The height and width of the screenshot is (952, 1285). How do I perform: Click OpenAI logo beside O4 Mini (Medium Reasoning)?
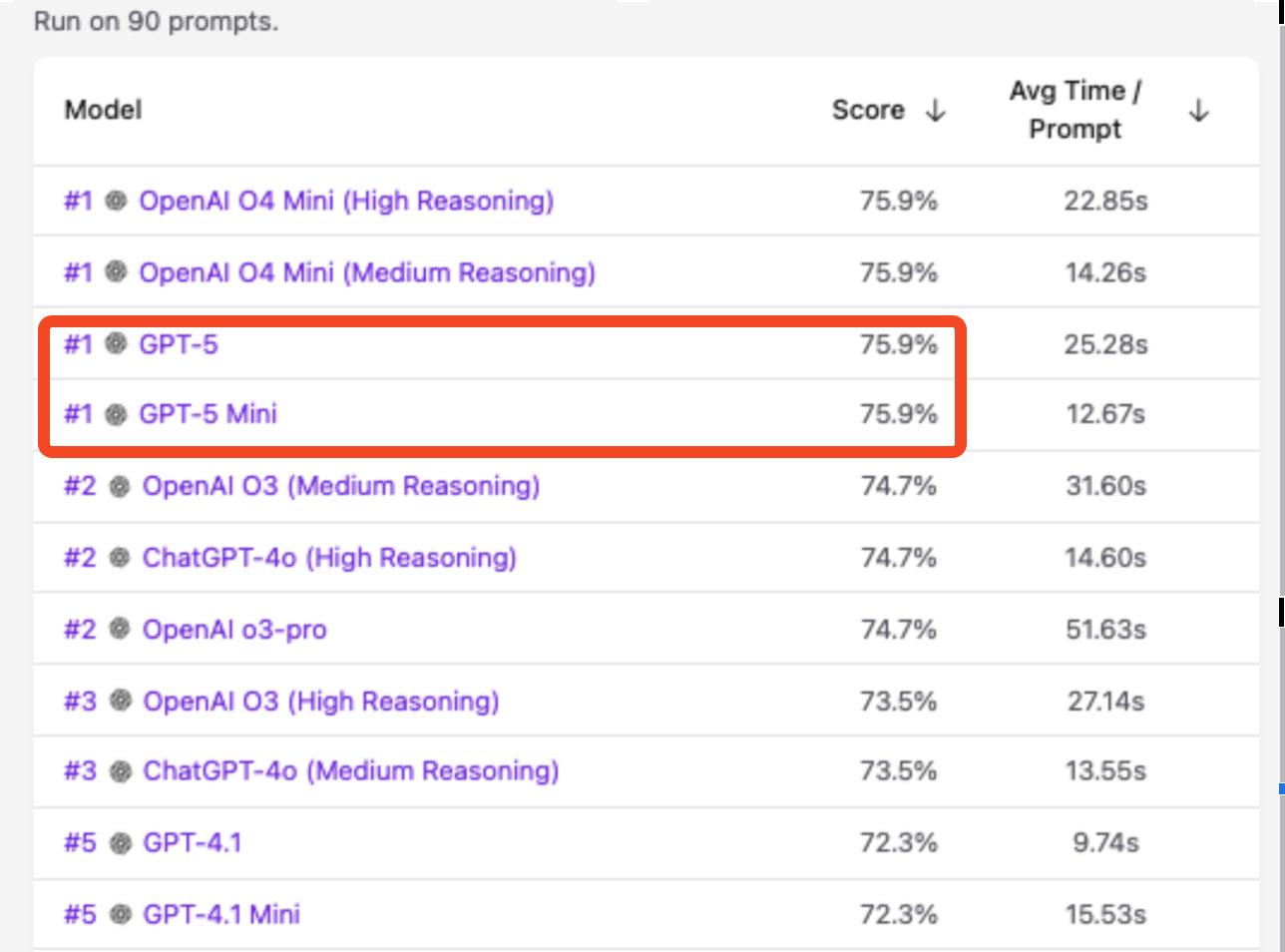point(116,271)
